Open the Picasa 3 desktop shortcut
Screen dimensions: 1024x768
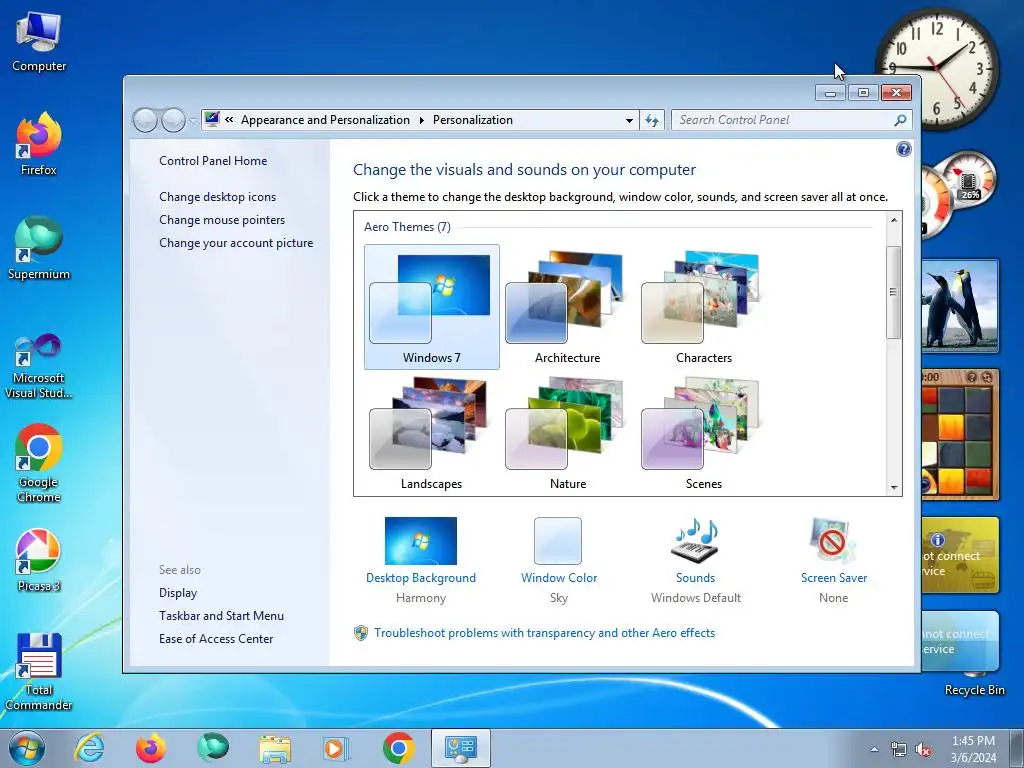[39, 560]
